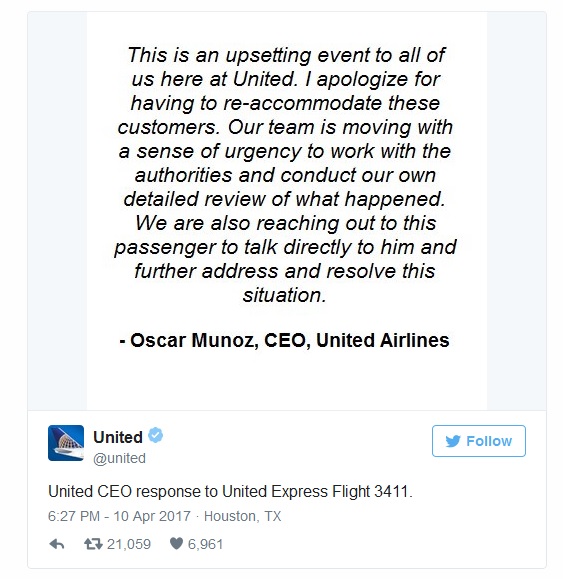563x579 pixels.
Task: View the 6,961 likes count
Action: coord(205,544)
